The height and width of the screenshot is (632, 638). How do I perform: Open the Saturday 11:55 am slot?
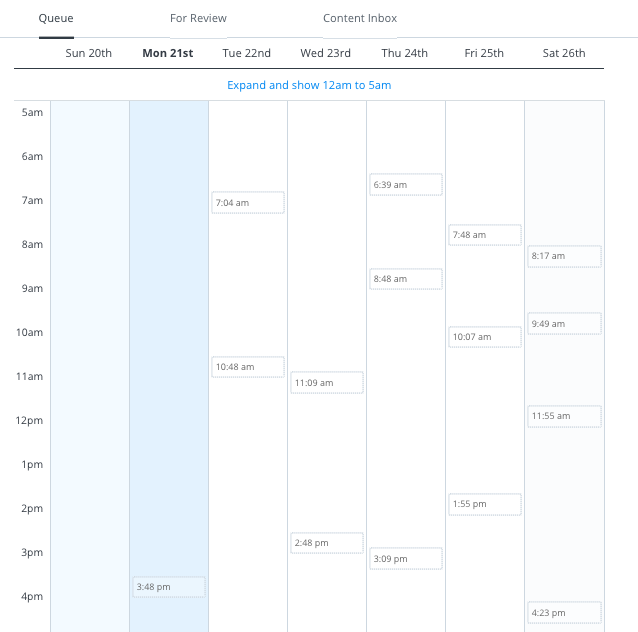click(564, 416)
